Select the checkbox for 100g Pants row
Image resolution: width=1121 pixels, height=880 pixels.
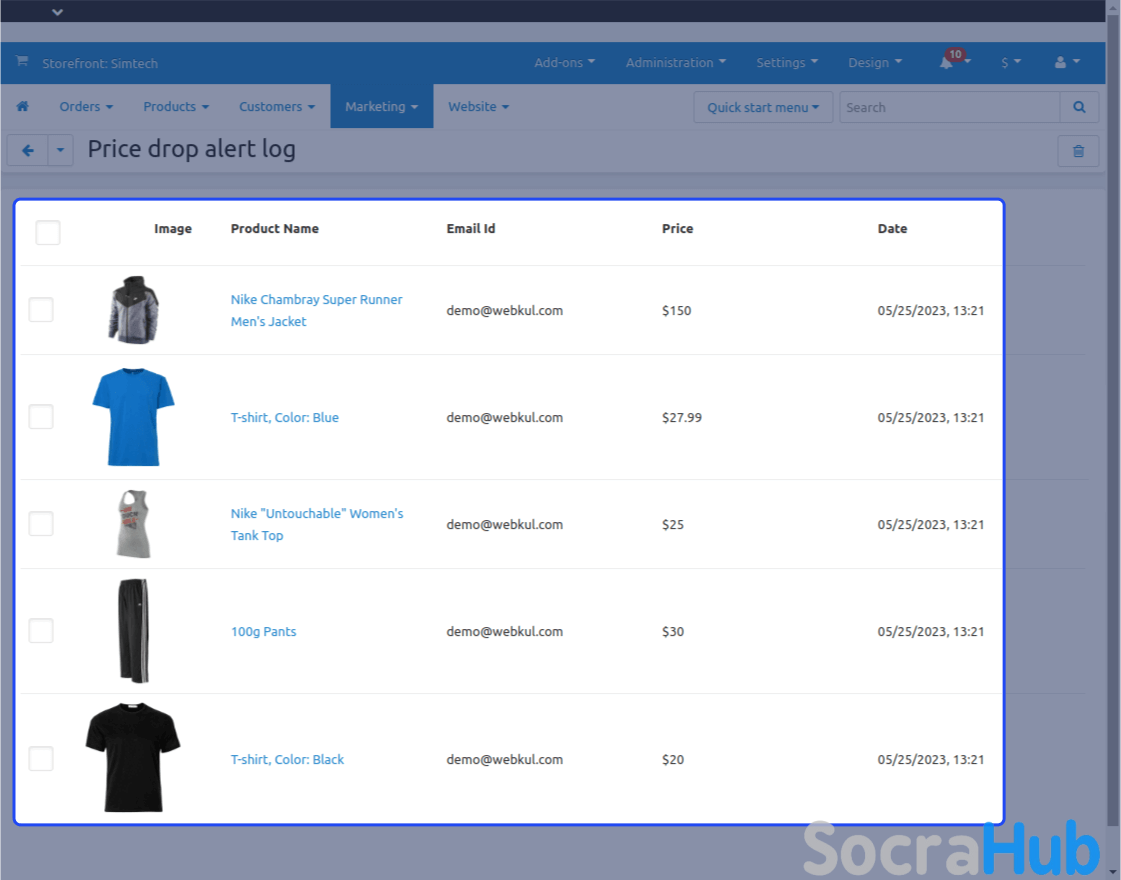[x=41, y=631]
